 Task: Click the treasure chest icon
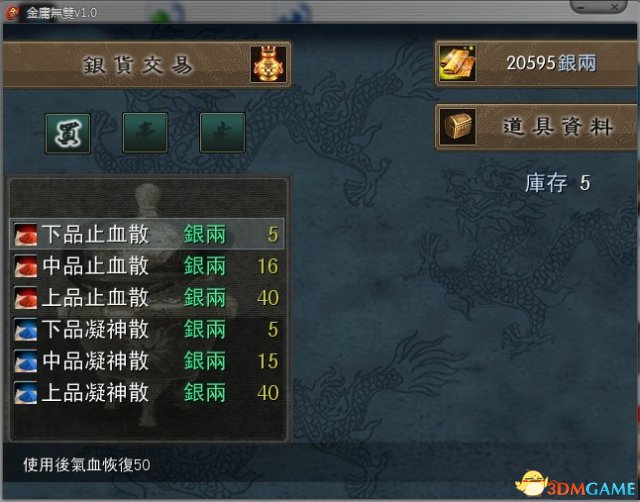coord(458,127)
